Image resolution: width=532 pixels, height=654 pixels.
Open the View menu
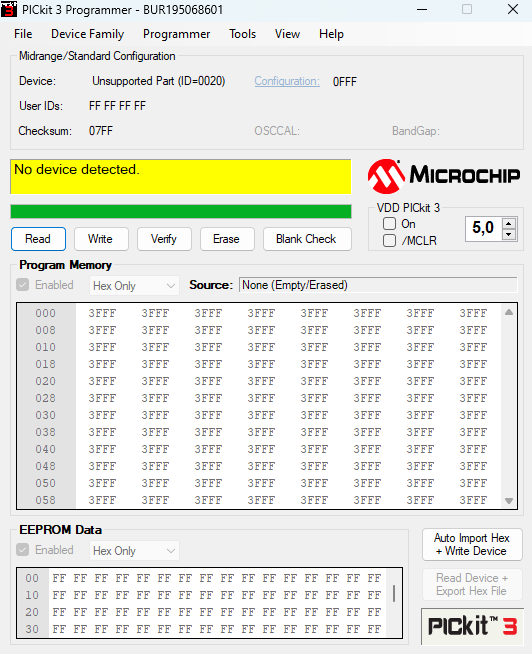287,34
